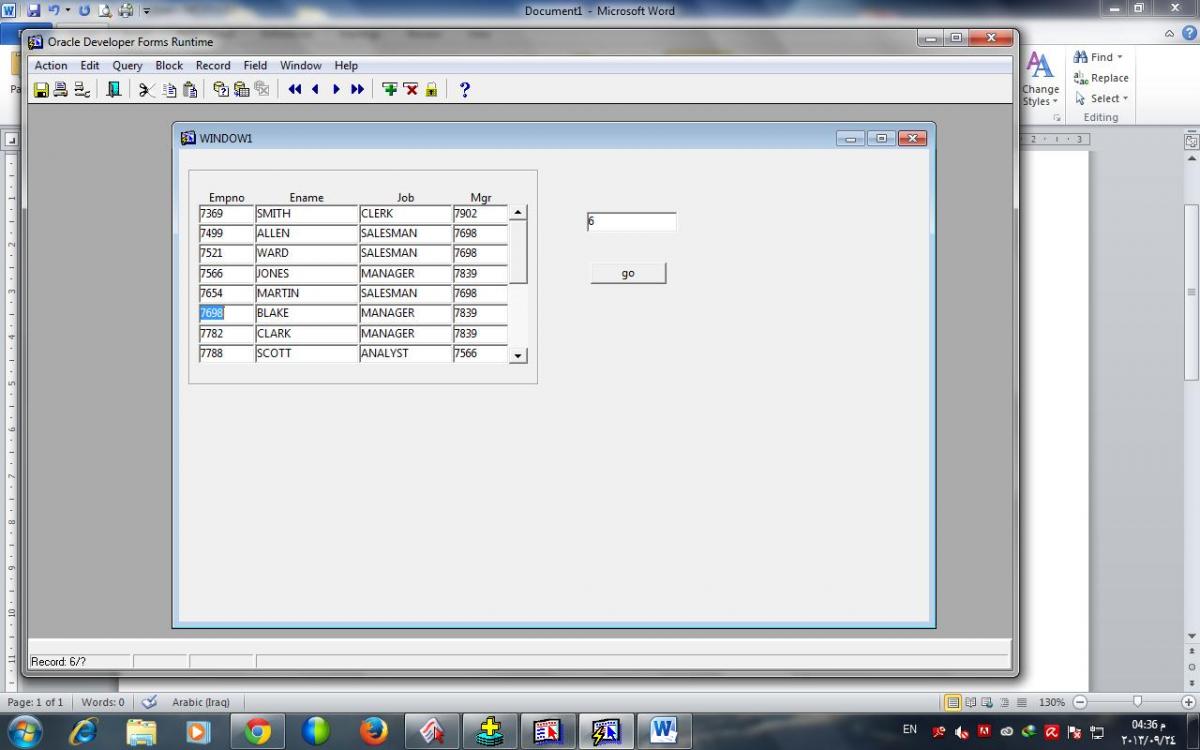Click the Help question mark icon
This screenshot has height=750, width=1200.
pos(464,89)
